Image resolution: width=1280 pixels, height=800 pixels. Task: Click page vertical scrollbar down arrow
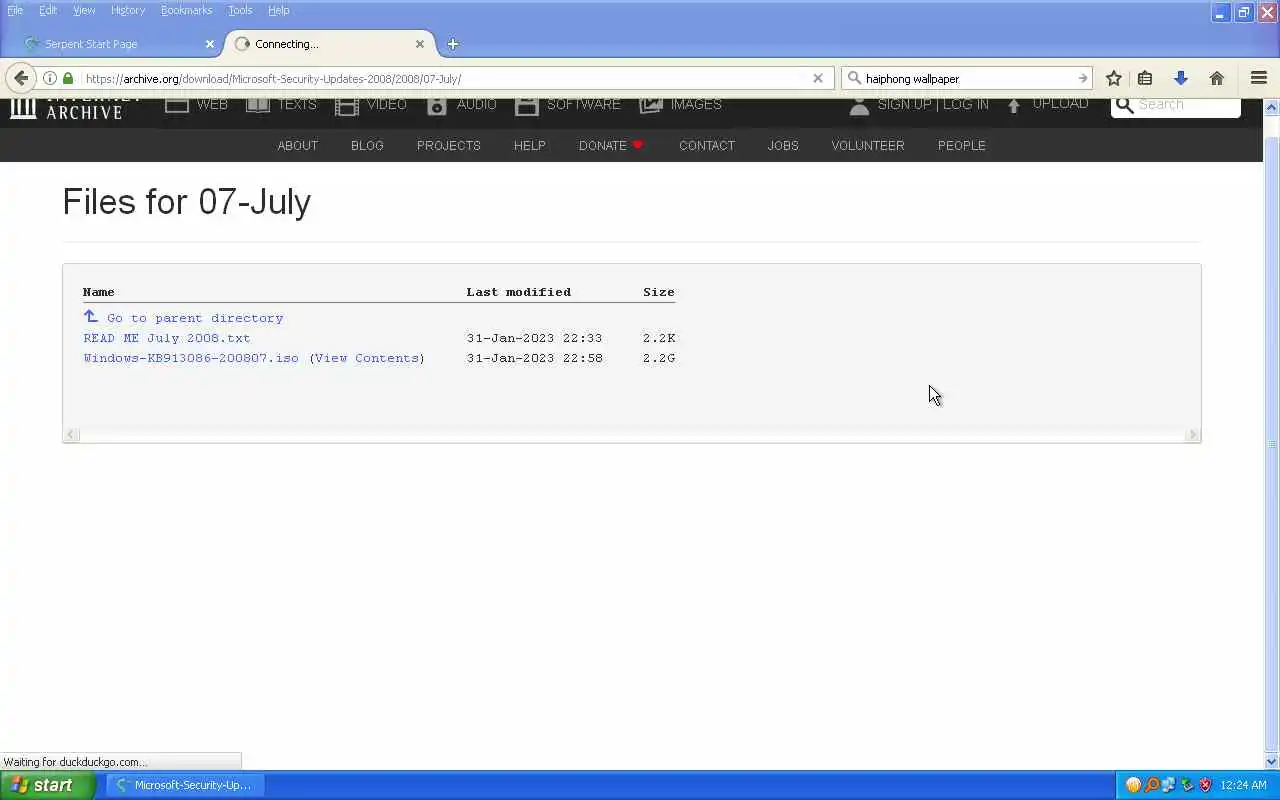tap(1272, 761)
